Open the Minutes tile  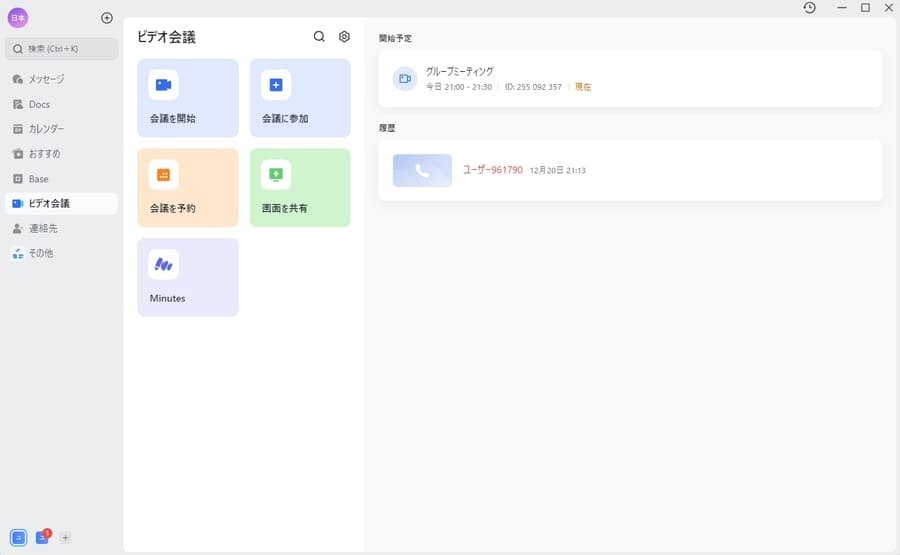[x=188, y=277]
